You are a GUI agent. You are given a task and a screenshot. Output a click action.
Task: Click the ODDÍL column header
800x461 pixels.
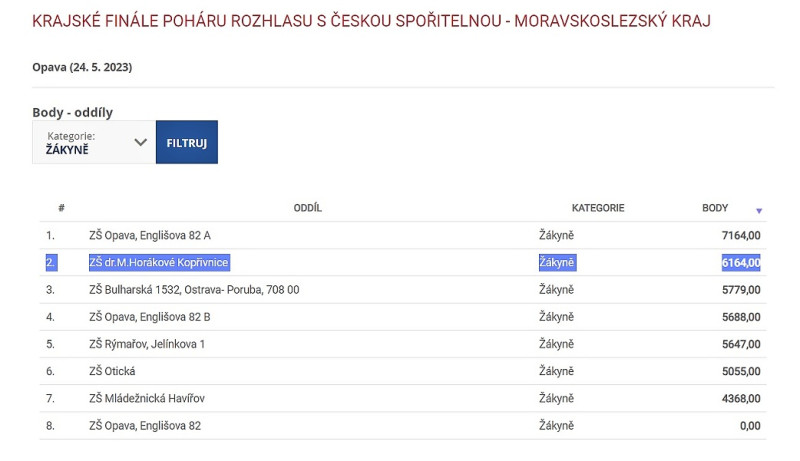pyautogui.click(x=308, y=208)
